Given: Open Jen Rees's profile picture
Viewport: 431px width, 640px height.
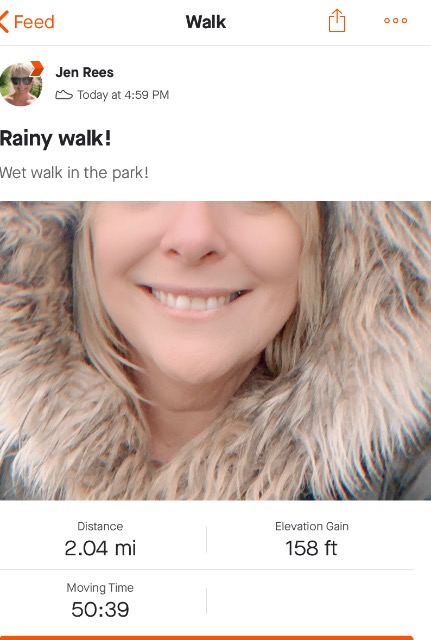Looking at the screenshot, I should [x=20, y=84].
